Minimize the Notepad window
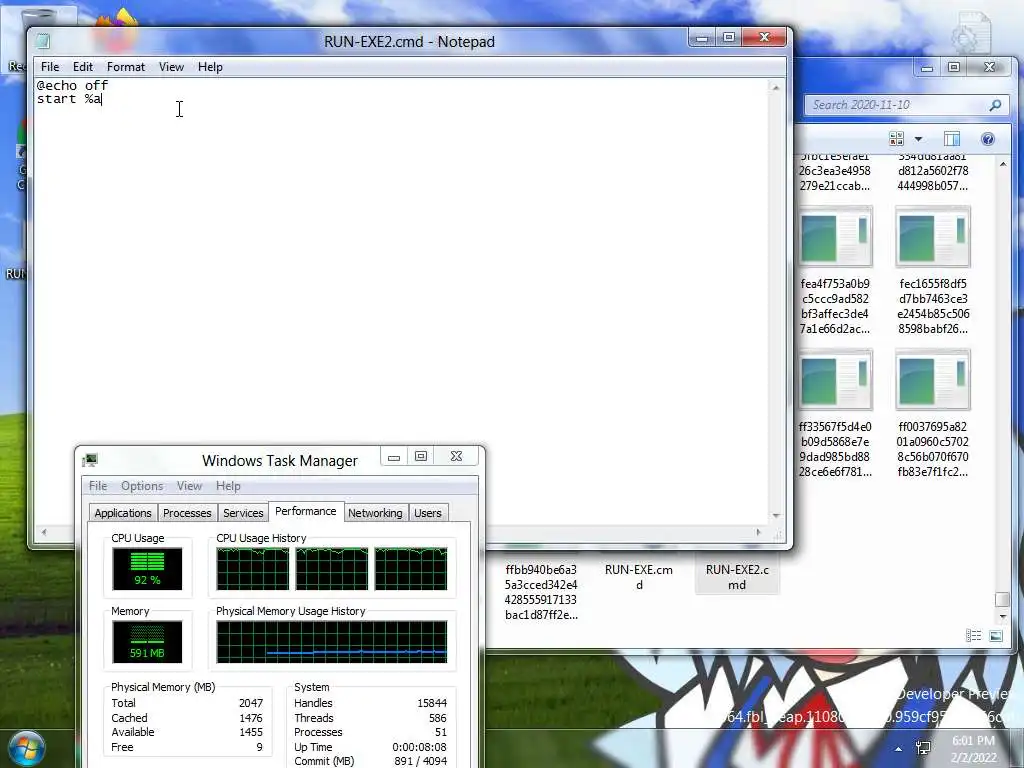The height and width of the screenshot is (768, 1024). click(702, 38)
